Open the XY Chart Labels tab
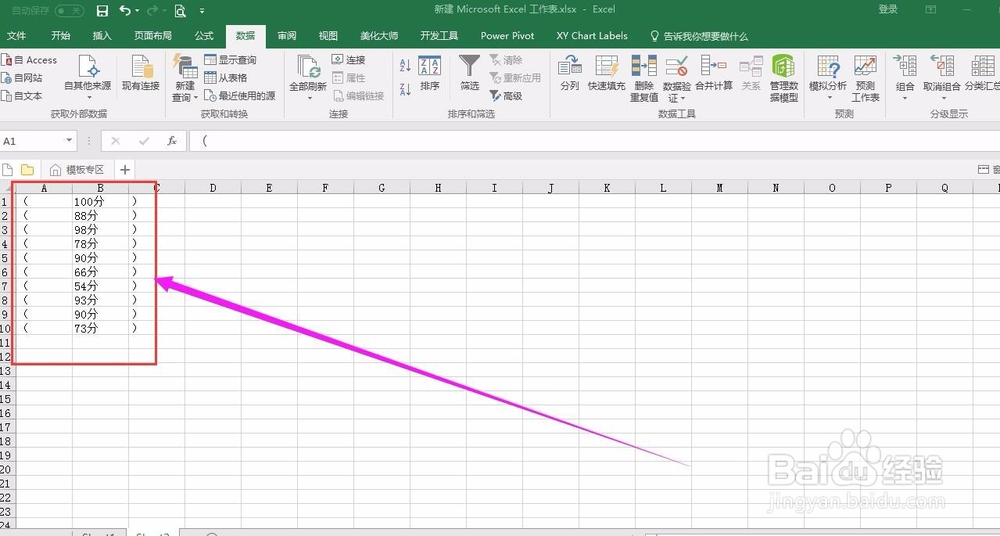The image size is (1000, 536). [x=592, y=36]
